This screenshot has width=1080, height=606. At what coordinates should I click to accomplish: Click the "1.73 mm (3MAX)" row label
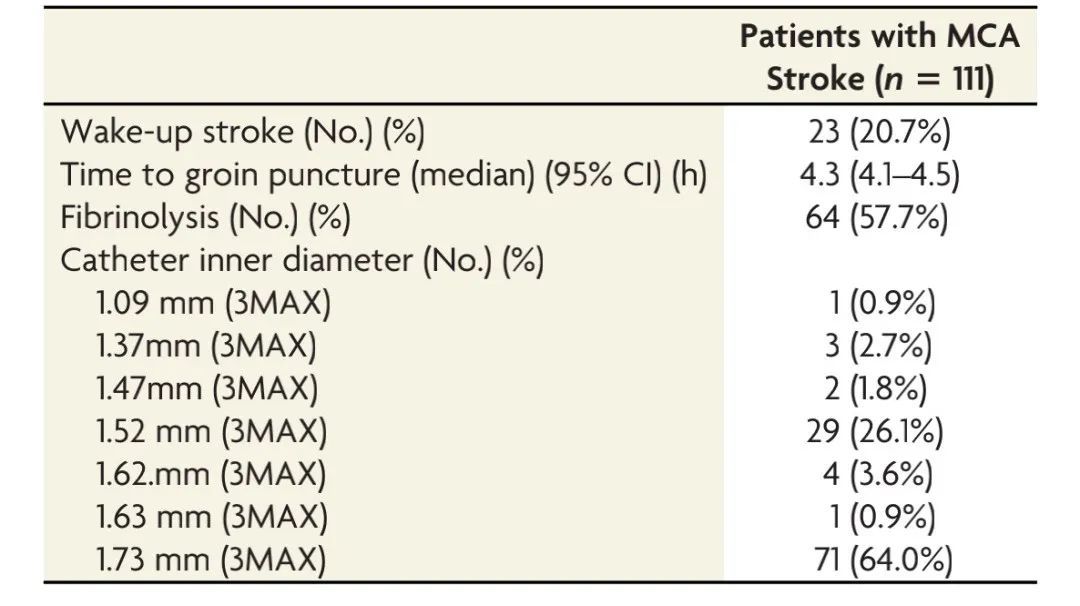click(213, 560)
